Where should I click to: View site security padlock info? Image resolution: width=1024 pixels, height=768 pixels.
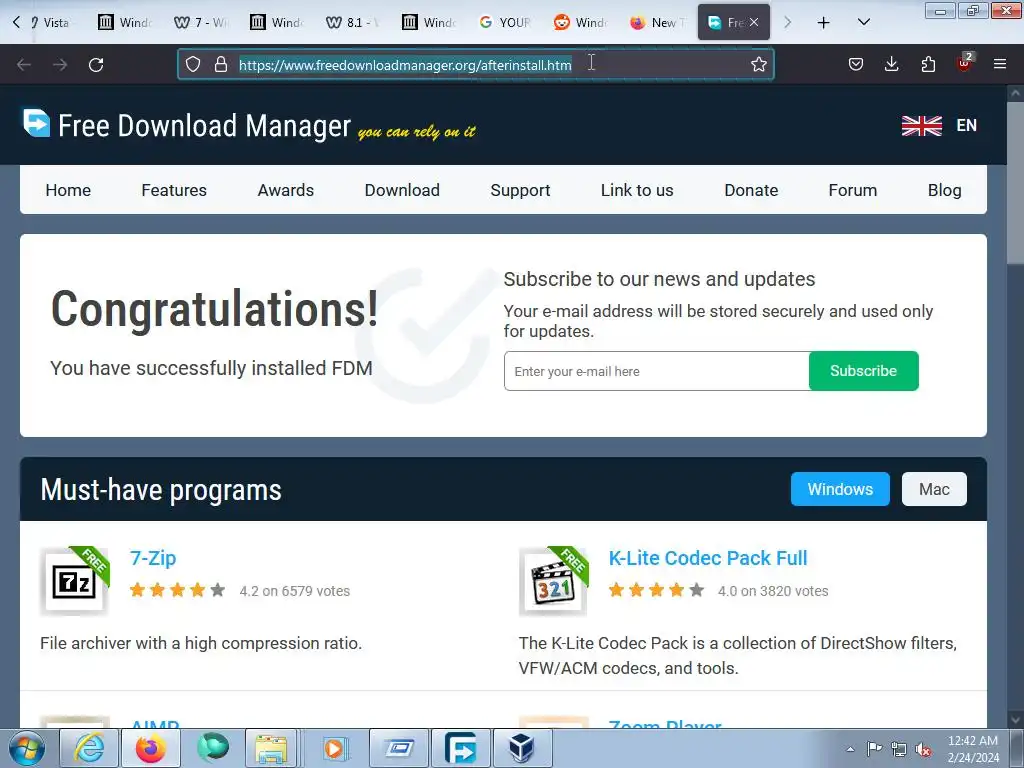click(221, 64)
